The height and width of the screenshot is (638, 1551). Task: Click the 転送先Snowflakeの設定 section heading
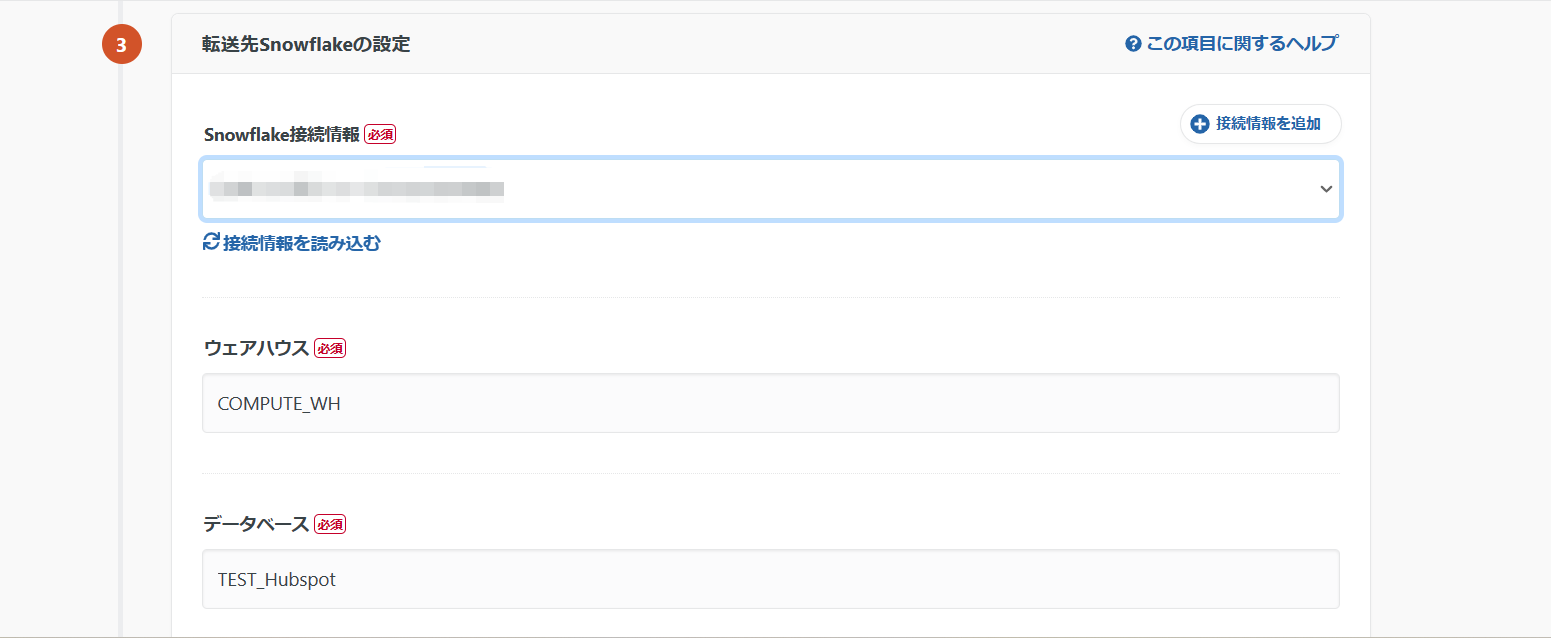(306, 44)
